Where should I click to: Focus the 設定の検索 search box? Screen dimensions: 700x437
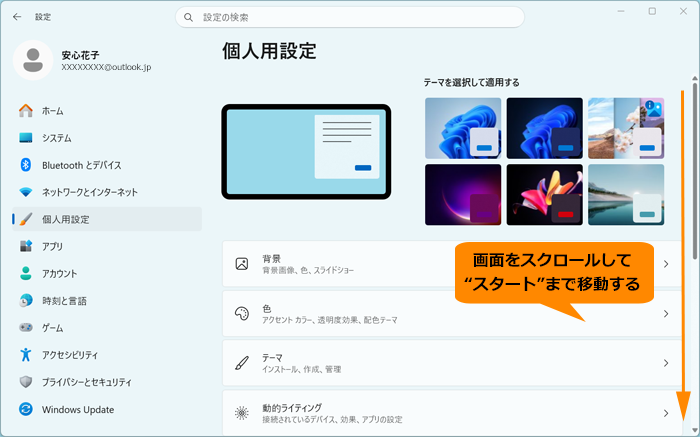(350, 17)
